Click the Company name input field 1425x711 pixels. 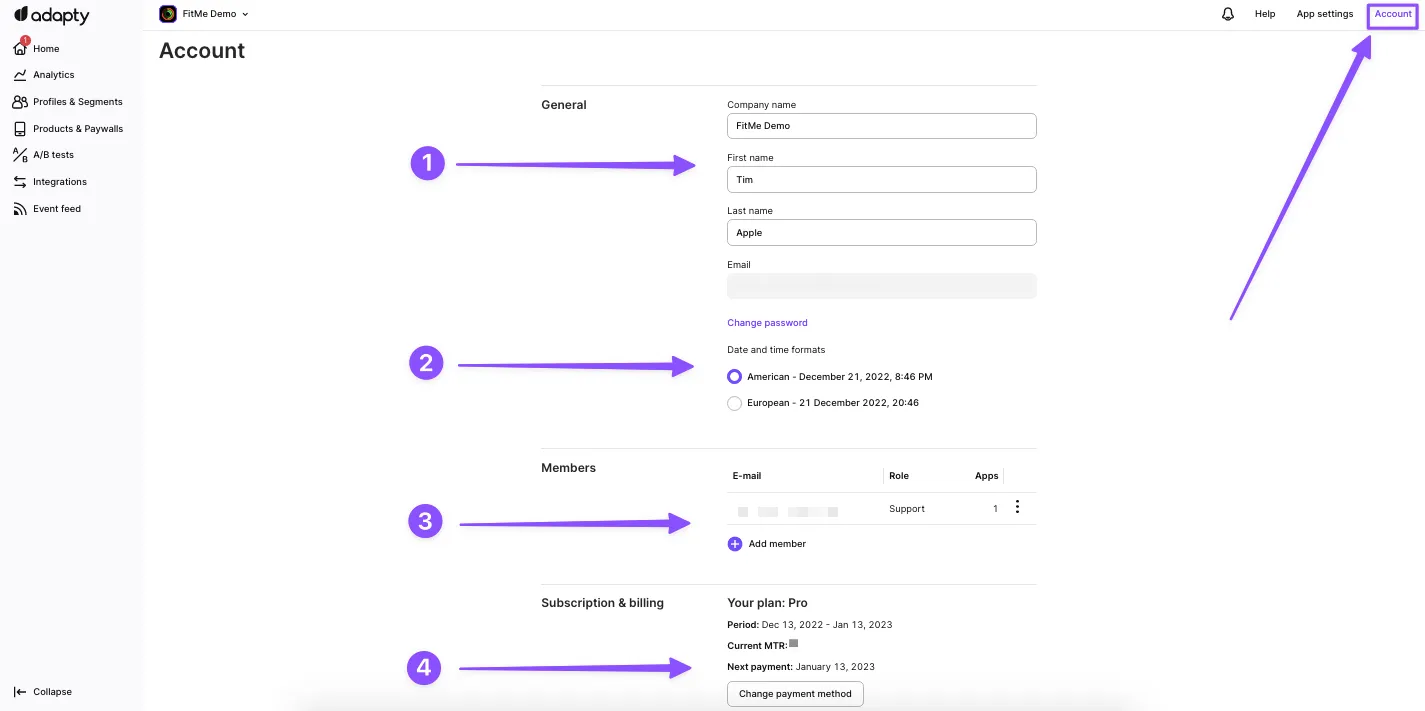click(881, 126)
